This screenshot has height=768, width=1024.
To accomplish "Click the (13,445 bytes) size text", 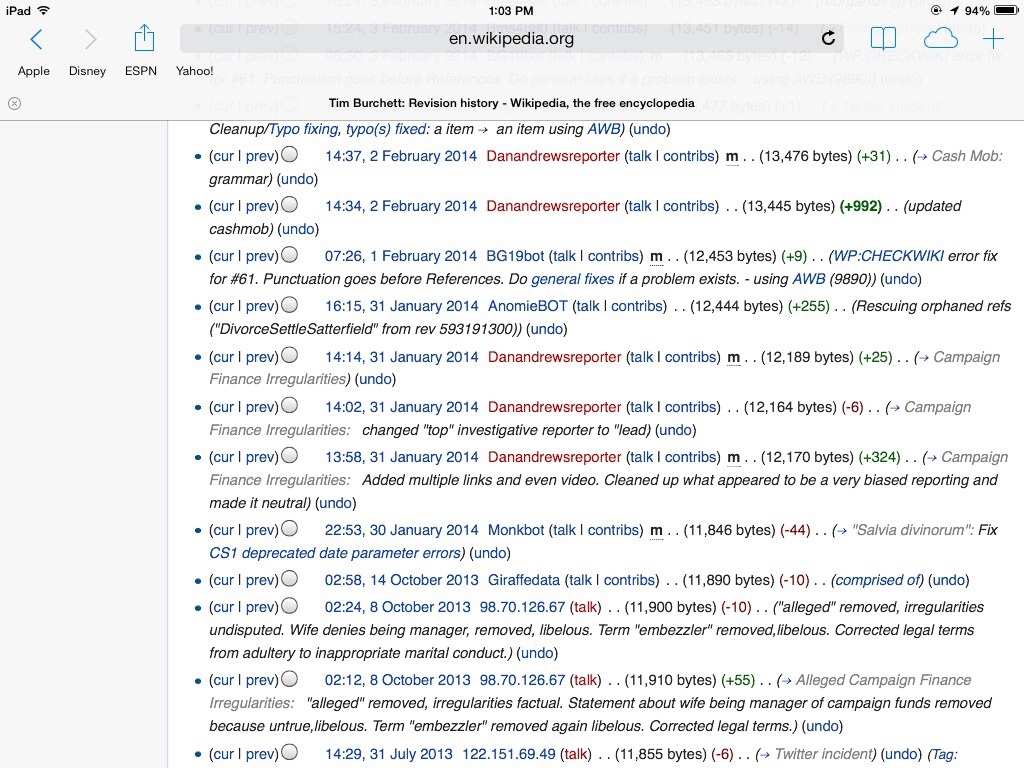I will 789,206.
